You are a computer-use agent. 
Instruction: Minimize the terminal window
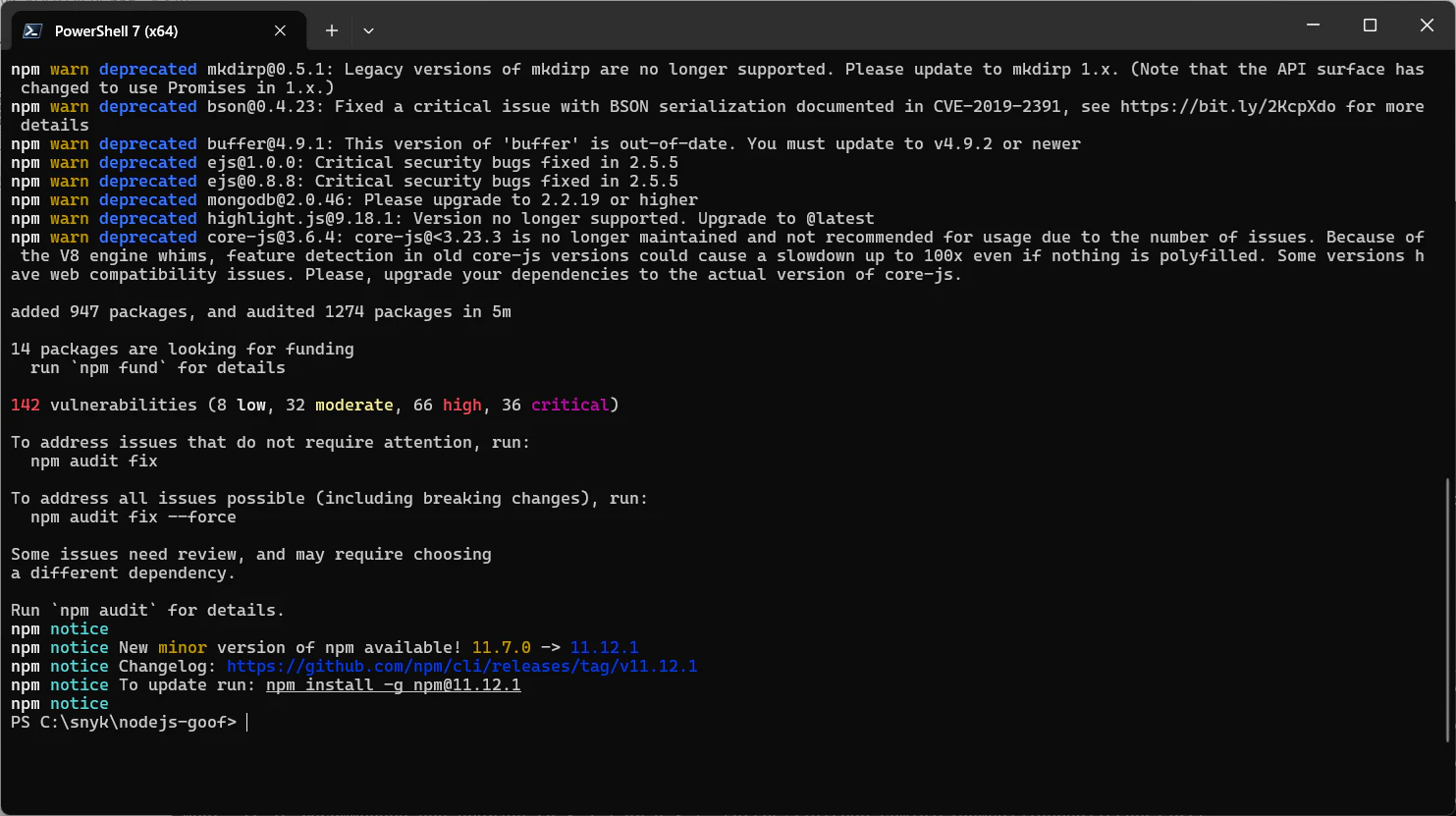1313,25
